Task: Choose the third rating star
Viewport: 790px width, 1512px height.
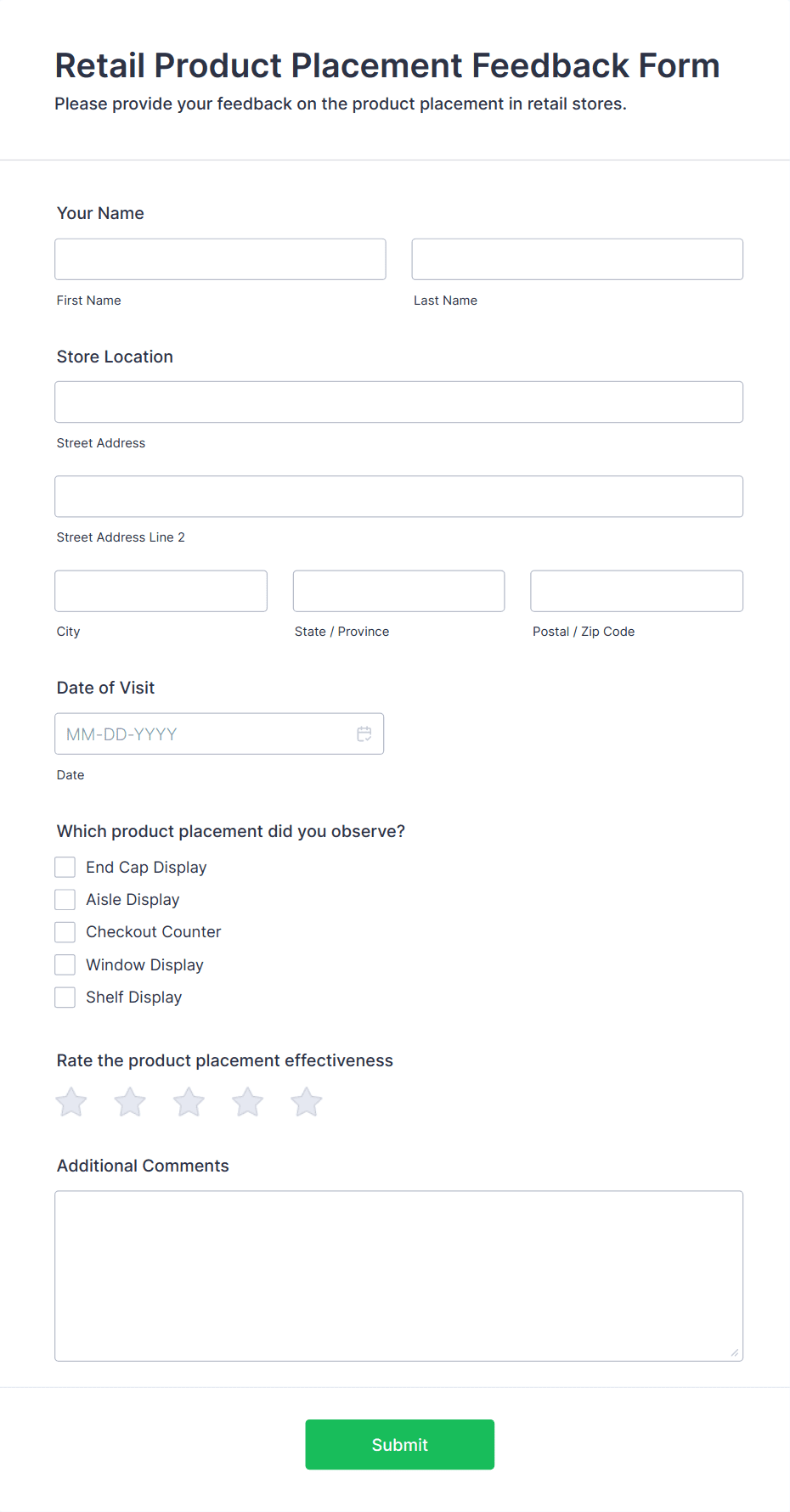Action: coord(189,1103)
